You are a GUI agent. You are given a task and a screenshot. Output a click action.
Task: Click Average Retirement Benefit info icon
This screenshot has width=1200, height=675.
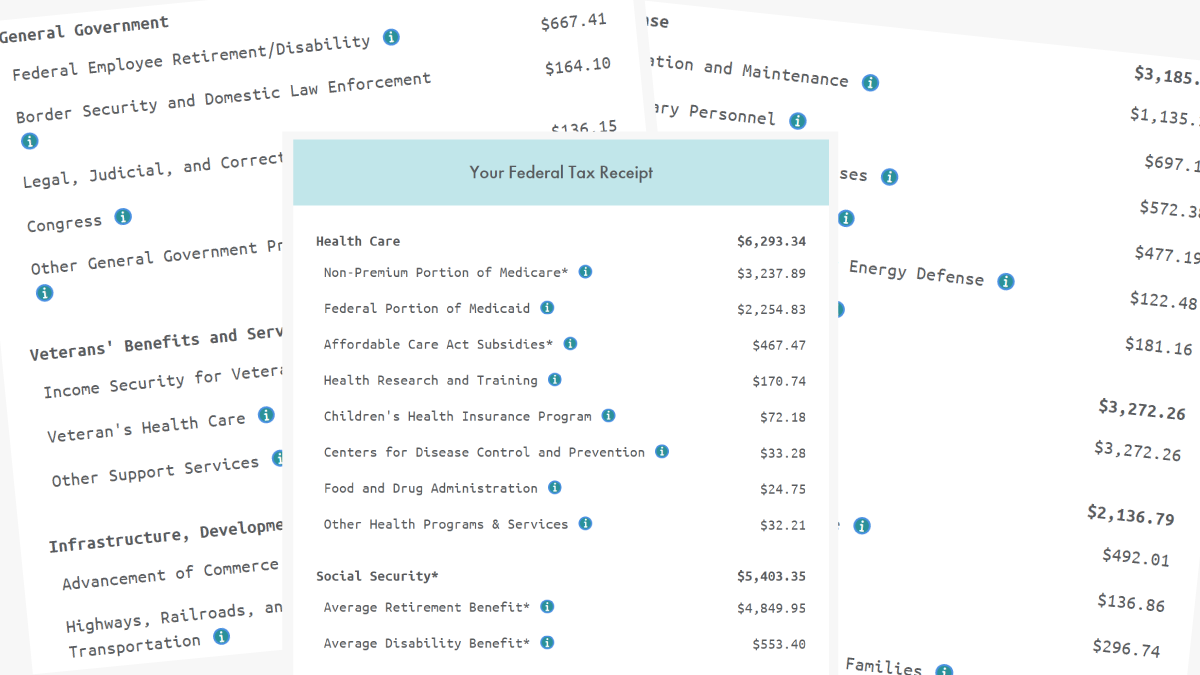click(x=547, y=607)
